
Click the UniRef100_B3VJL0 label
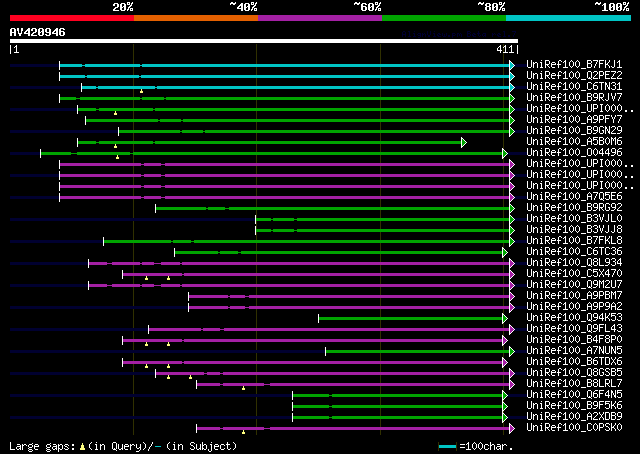[x=574, y=219]
